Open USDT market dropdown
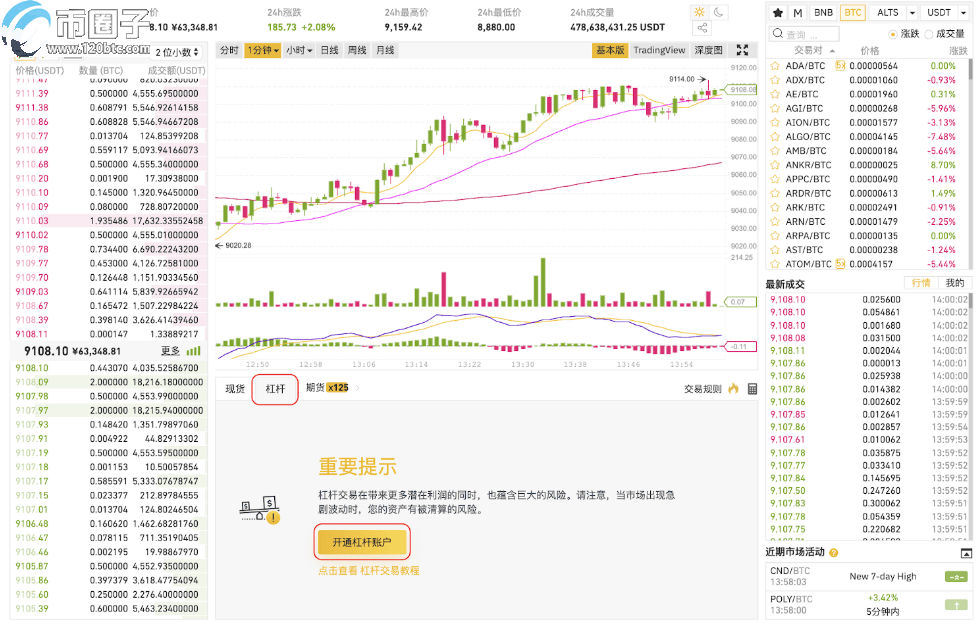Screen dimensions: 976x627 point(942,13)
